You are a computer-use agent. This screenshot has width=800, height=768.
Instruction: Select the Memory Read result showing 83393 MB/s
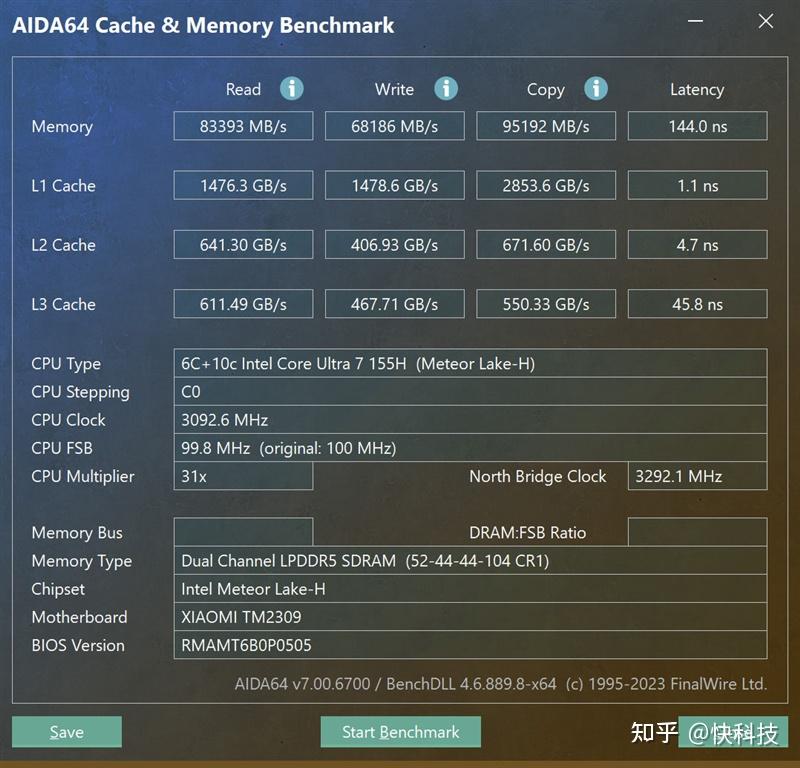click(243, 126)
